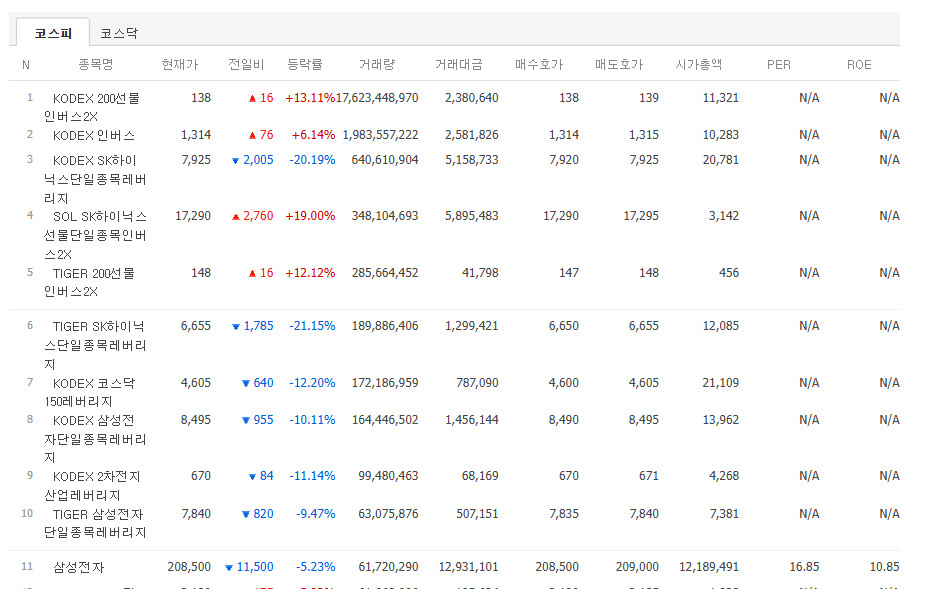The width and height of the screenshot is (931, 589).
Task: Open SOL SK하이닉스선물단일종목인버스2X link
Action: point(95,235)
